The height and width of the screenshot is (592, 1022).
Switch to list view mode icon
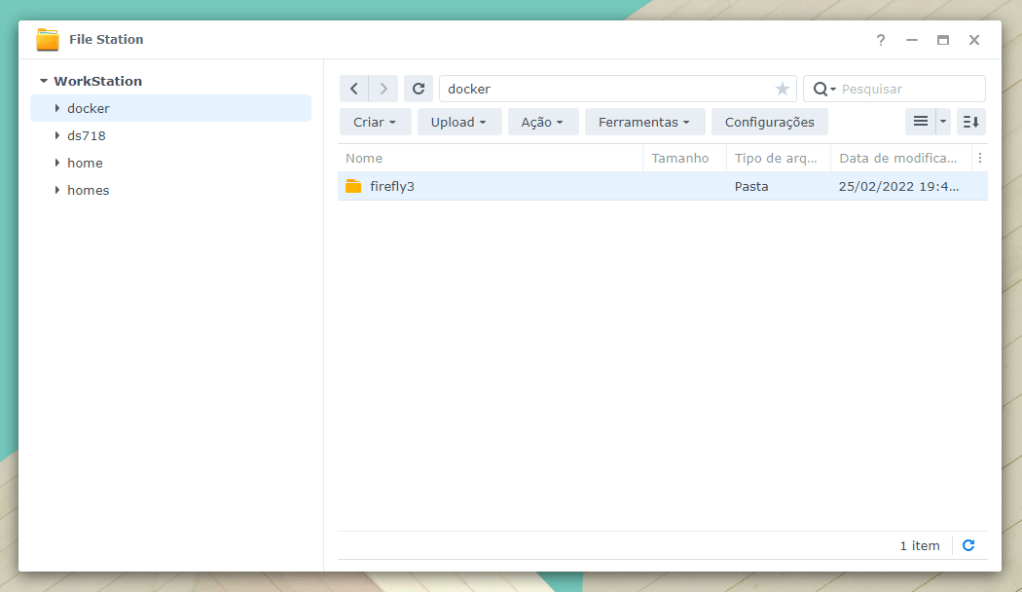click(x=920, y=122)
